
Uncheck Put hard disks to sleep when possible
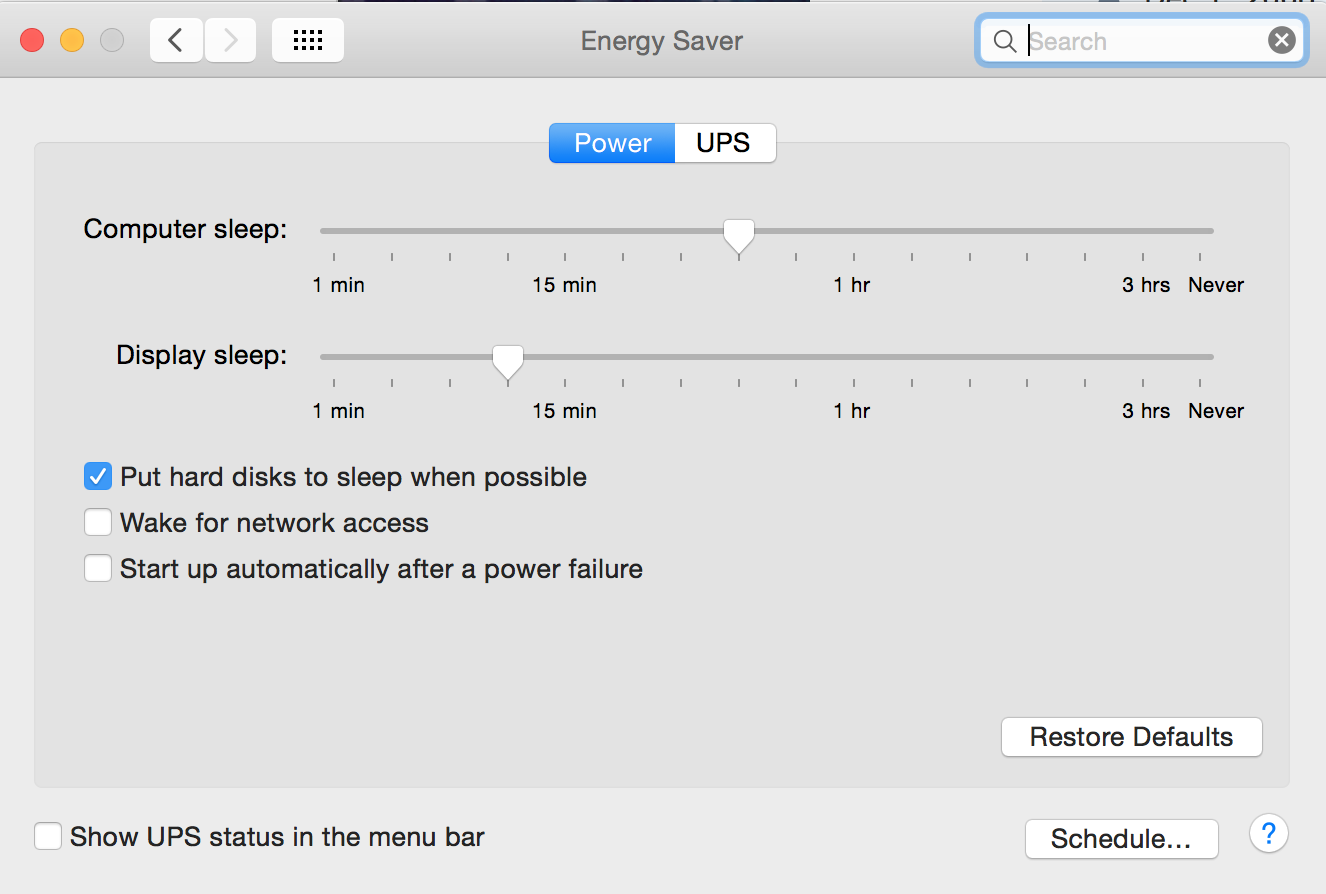click(97, 477)
